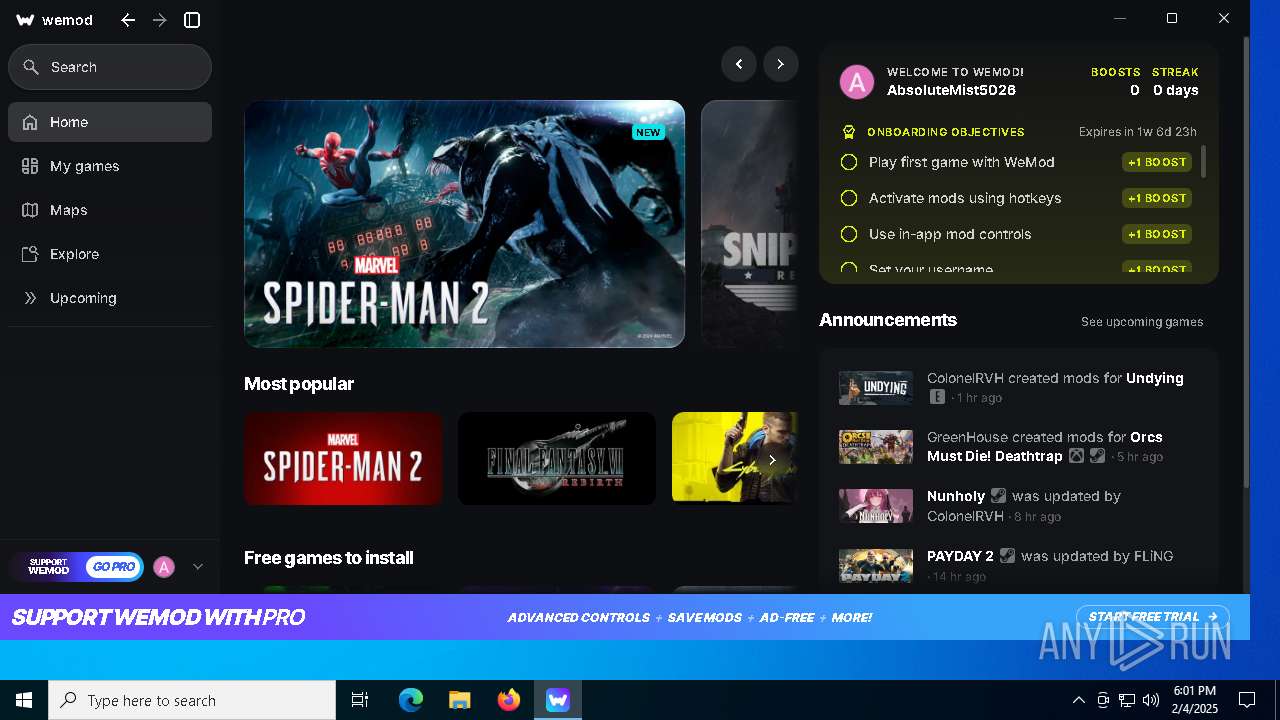The width and height of the screenshot is (1280, 720).
Task: Click START FREE TRIAL button
Action: tap(1153, 617)
